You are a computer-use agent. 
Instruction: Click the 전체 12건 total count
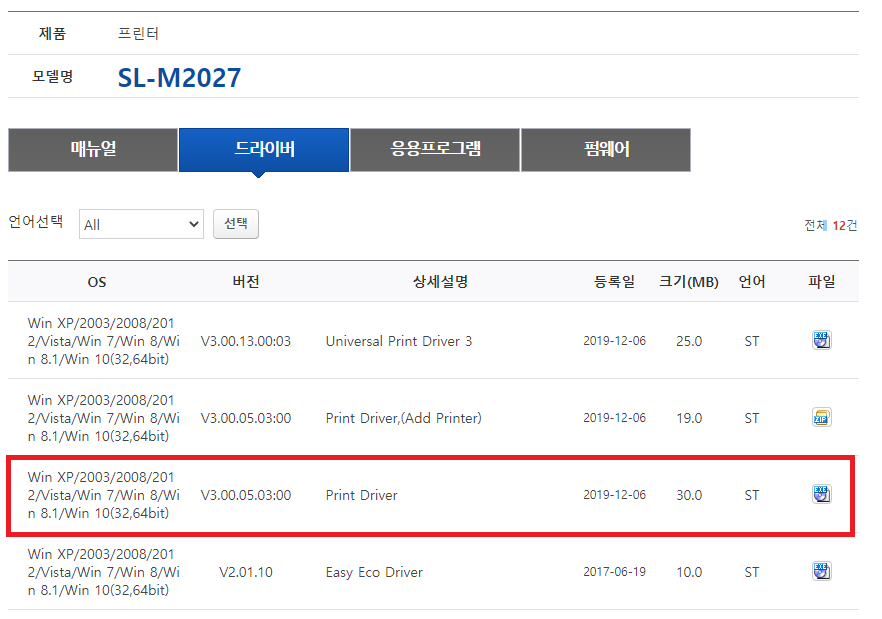pyautogui.click(x=831, y=226)
